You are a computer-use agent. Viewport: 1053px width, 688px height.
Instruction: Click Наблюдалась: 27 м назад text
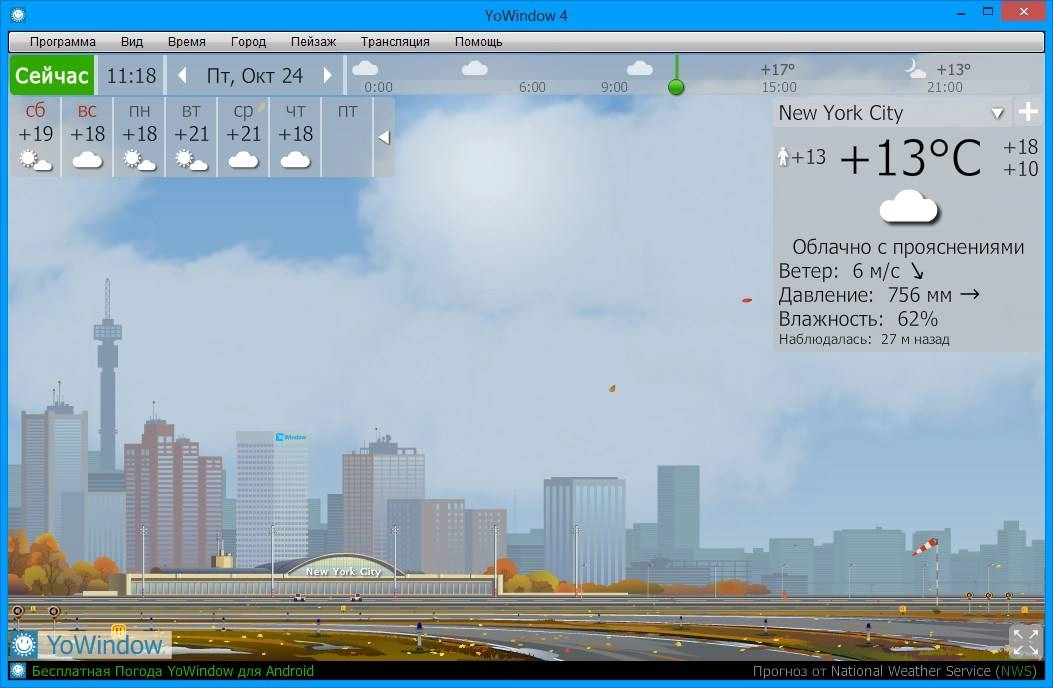click(x=864, y=339)
